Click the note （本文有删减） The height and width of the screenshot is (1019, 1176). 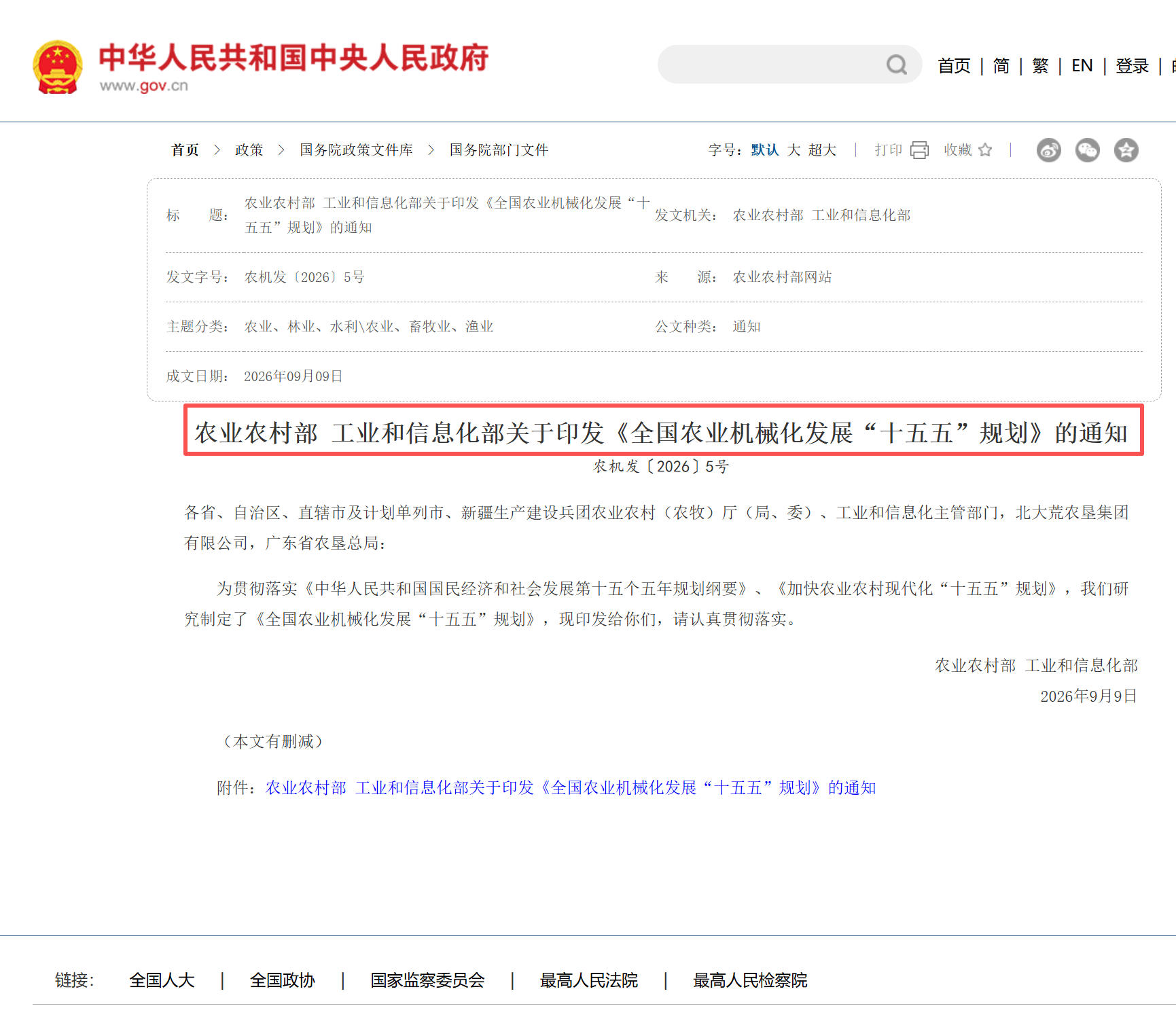pos(273,742)
